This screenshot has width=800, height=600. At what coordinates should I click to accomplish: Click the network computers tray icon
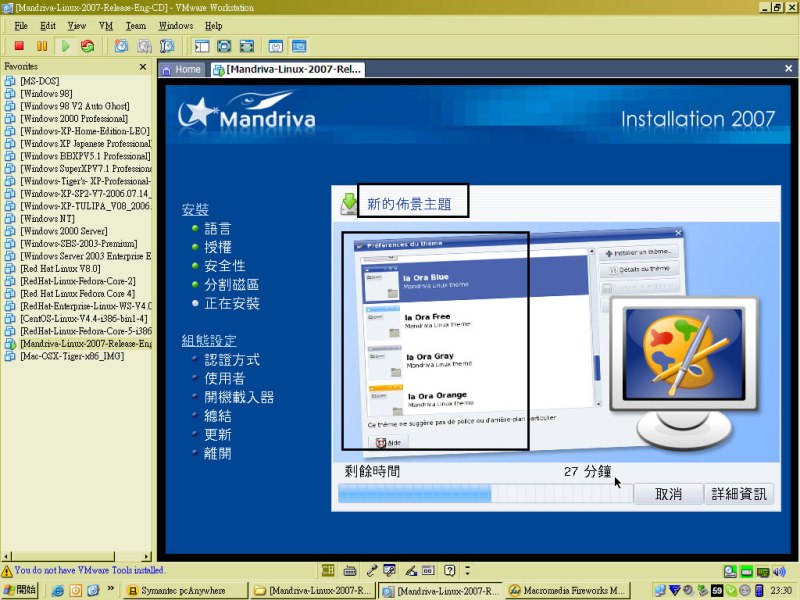(660, 590)
